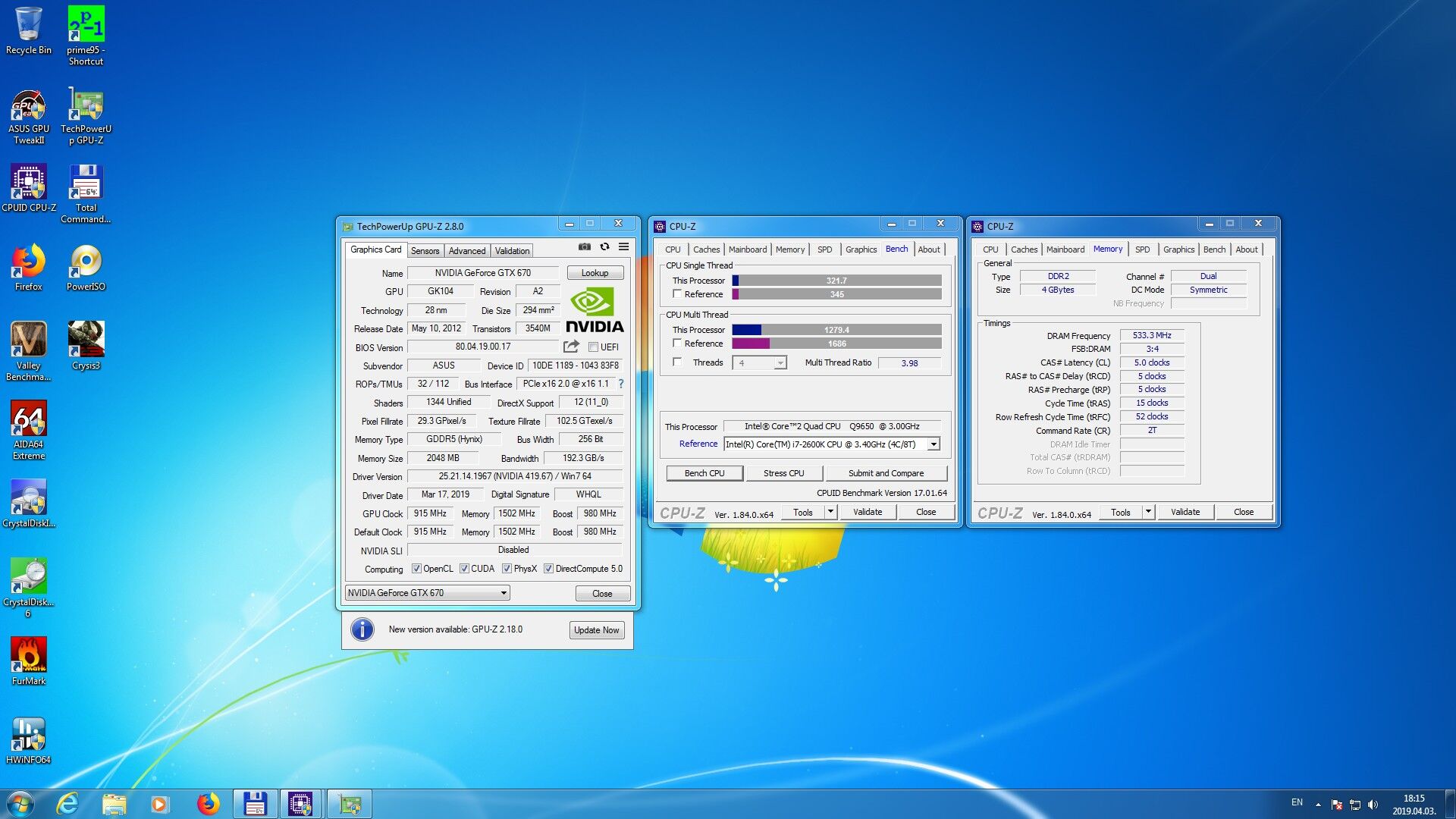Click the Update Now button
This screenshot has width=1456, height=819.
coord(597,630)
